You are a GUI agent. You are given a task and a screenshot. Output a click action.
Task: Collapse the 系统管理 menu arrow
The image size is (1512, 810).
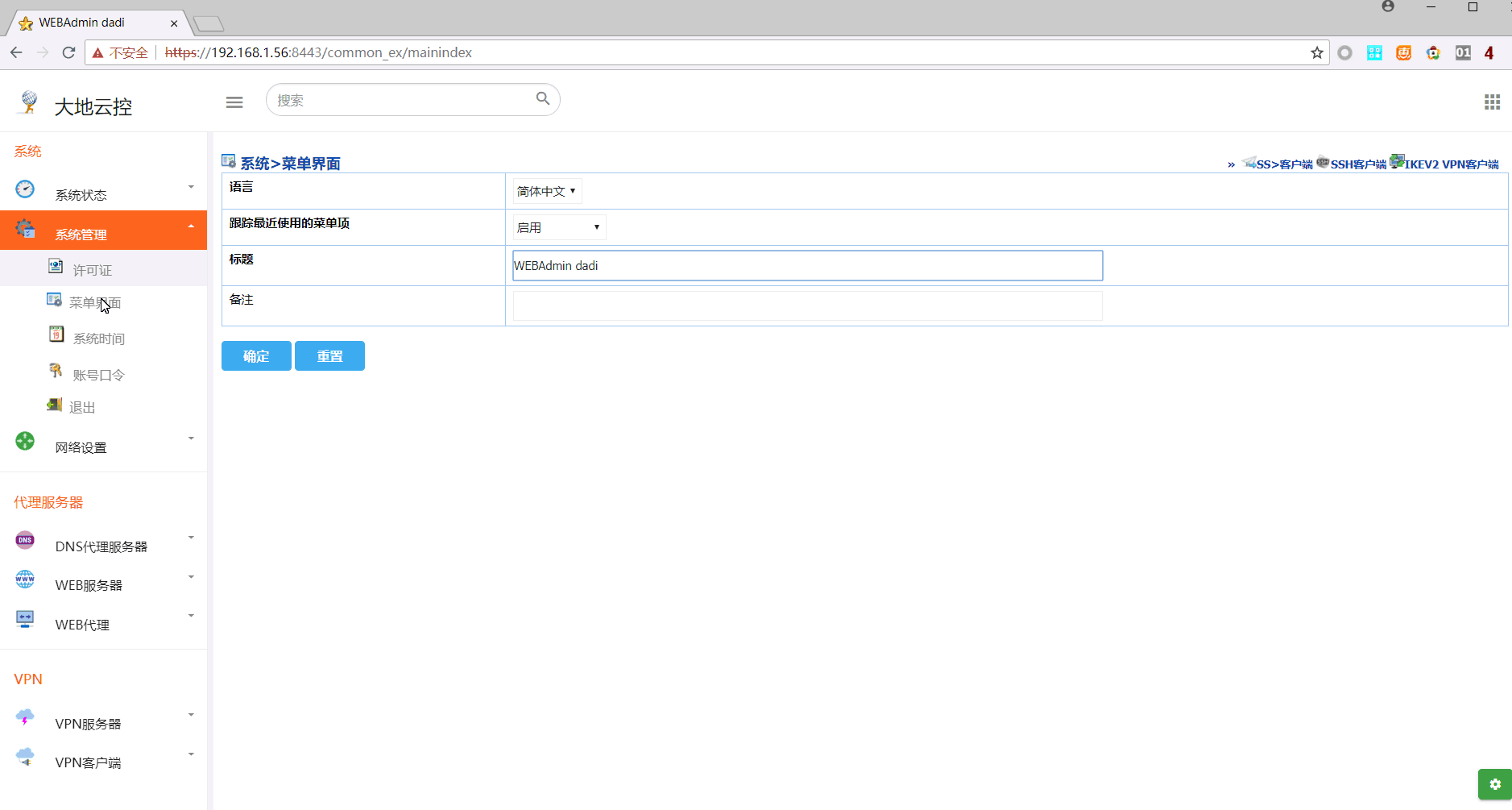pos(191,226)
